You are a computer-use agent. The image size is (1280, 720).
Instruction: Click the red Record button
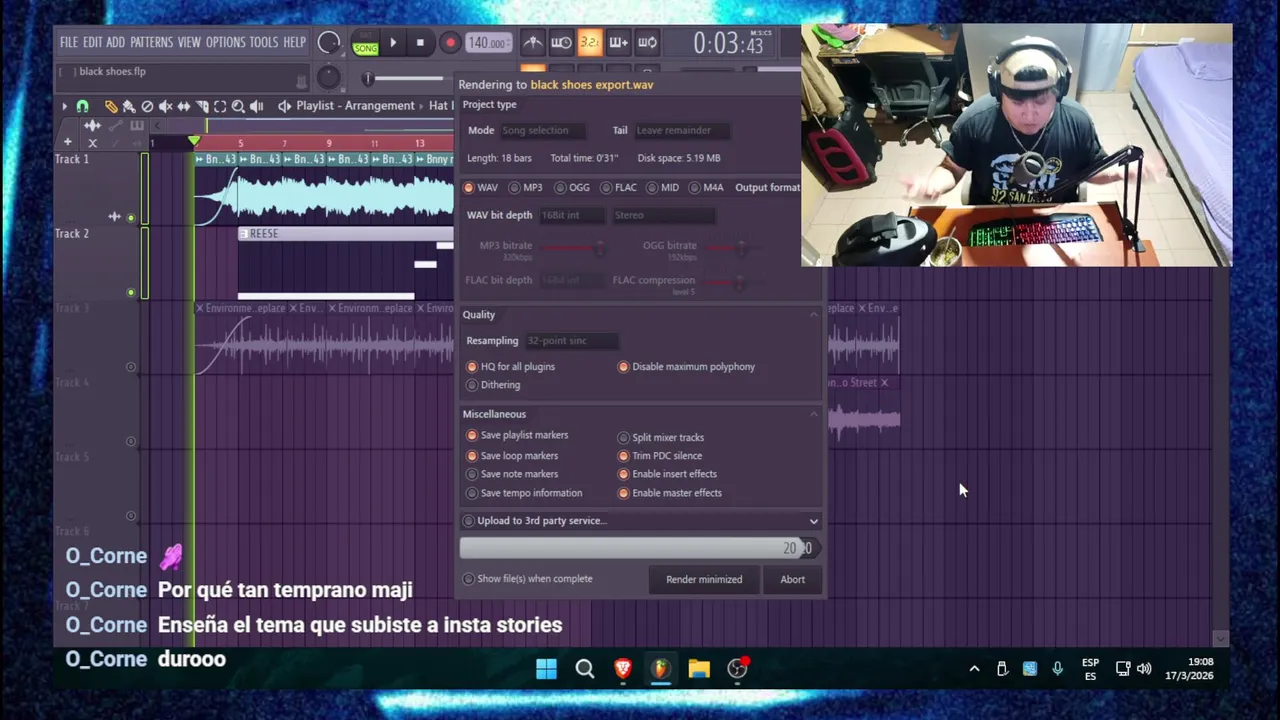(x=450, y=43)
